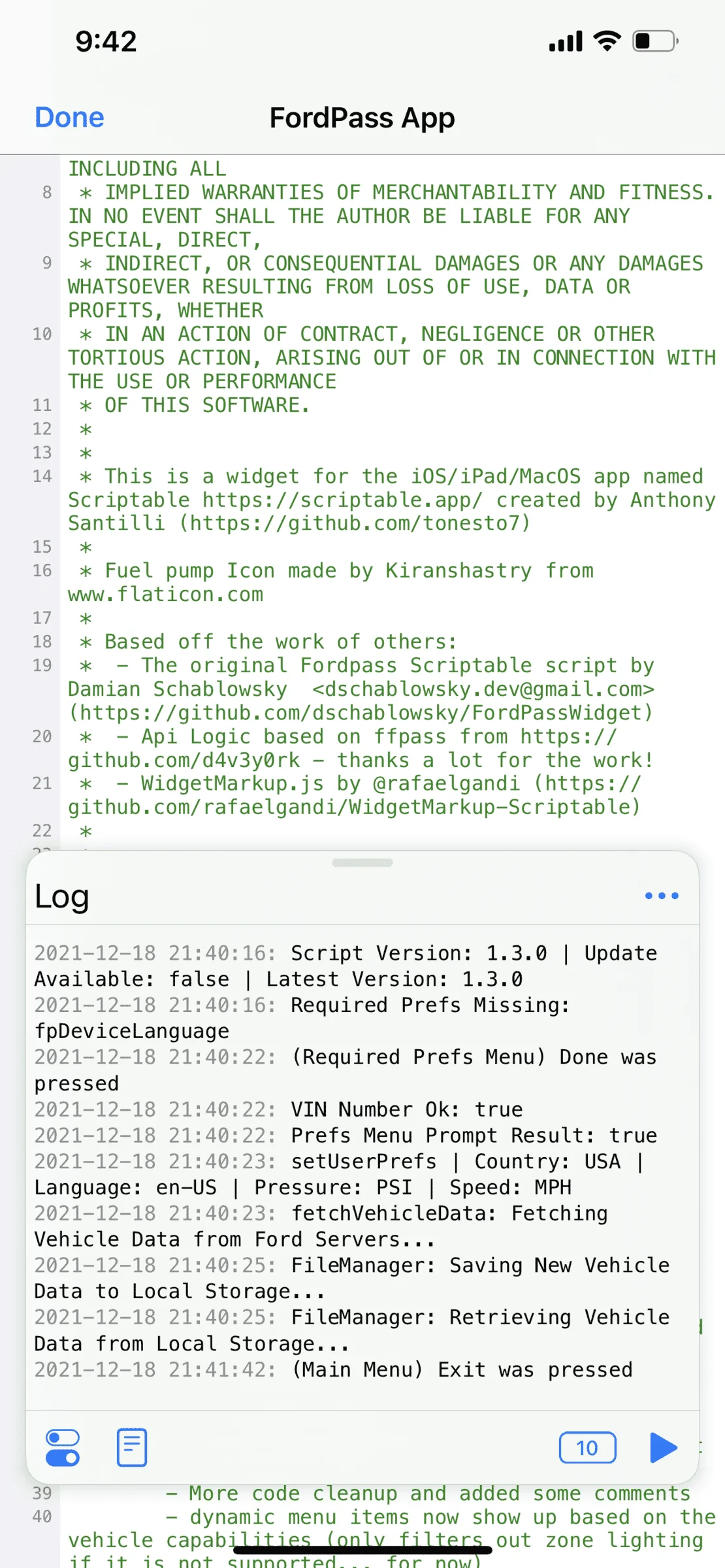Select log entry 'Prefs Menu Prompt Result: true'
Image resolution: width=725 pixels, height=1568 pixels.
[x=474, y=1135]
